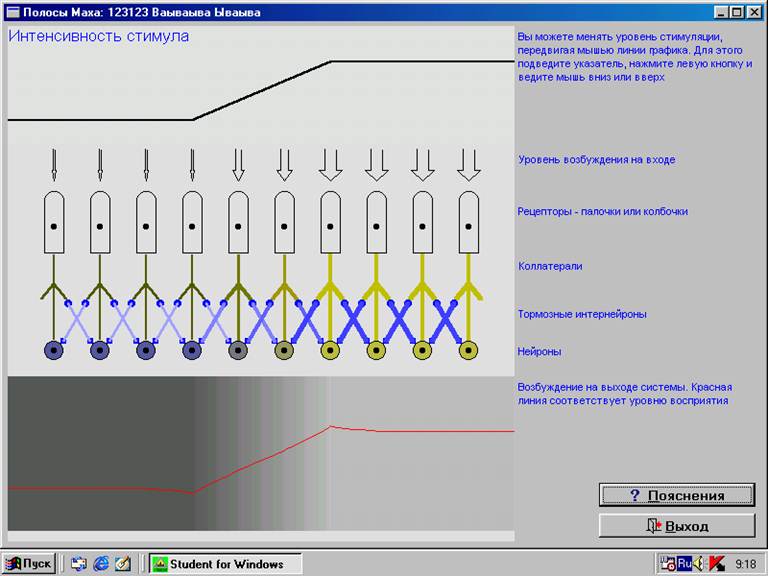768x576 pixels.
Task: Click the volume speaker tray icon
Action: click(698, 564)
